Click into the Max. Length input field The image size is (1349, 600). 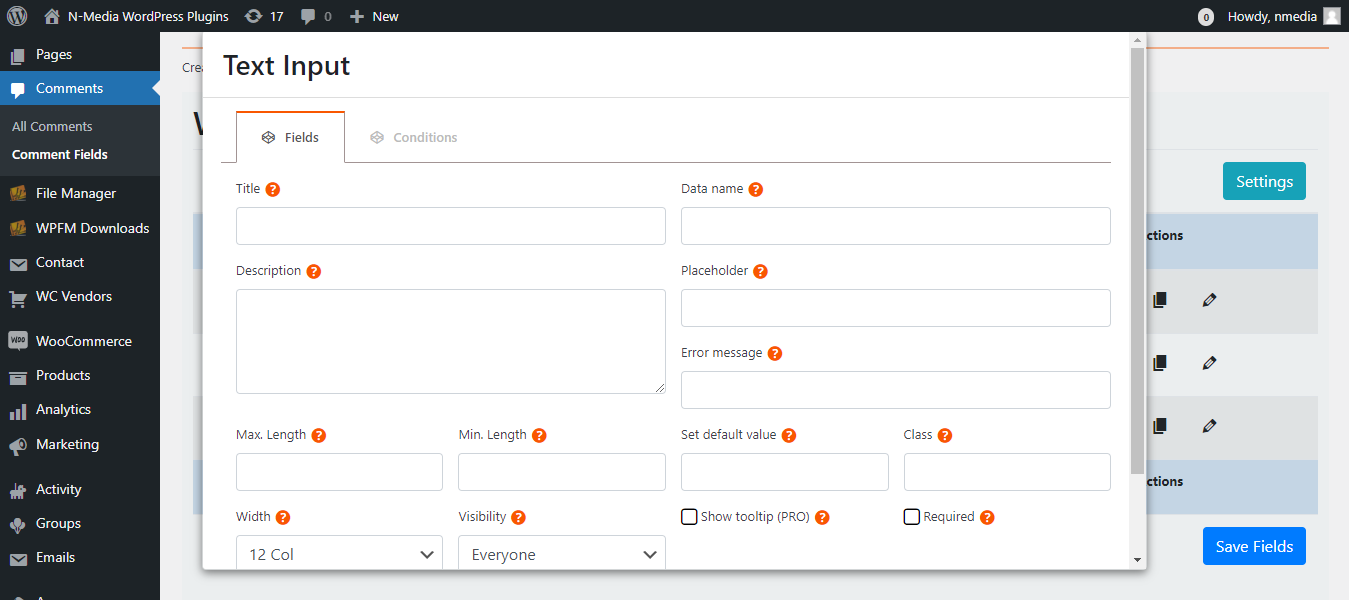339,472
